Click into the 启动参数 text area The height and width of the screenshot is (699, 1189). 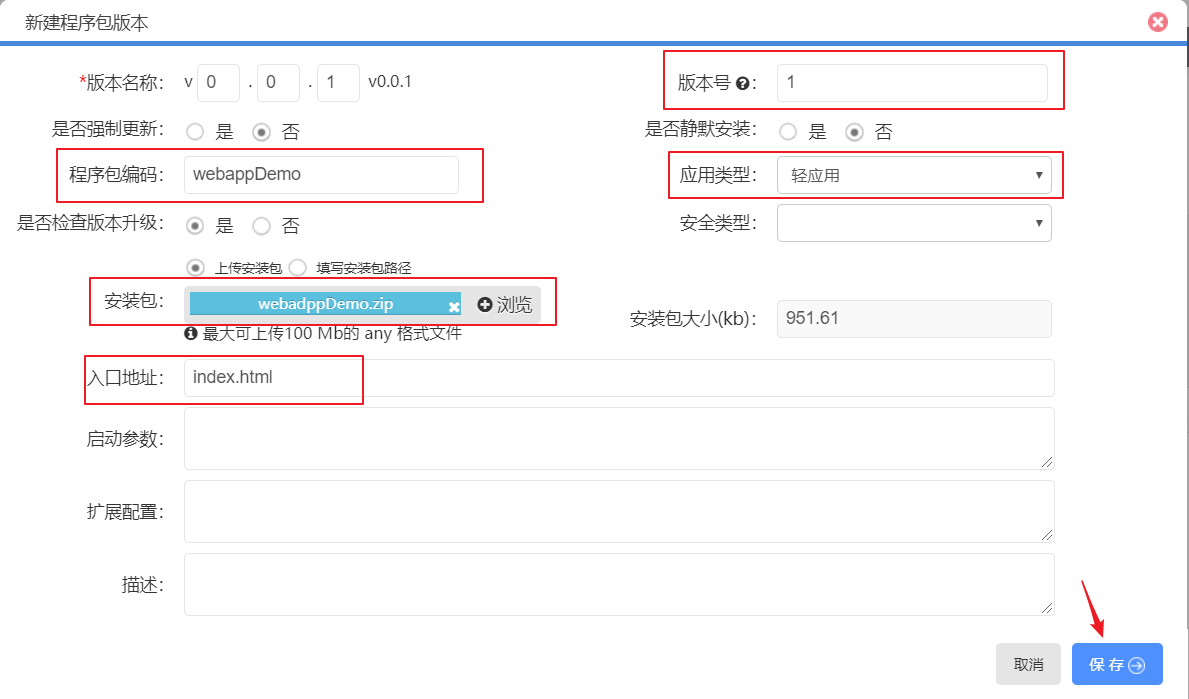coord(618,438)
